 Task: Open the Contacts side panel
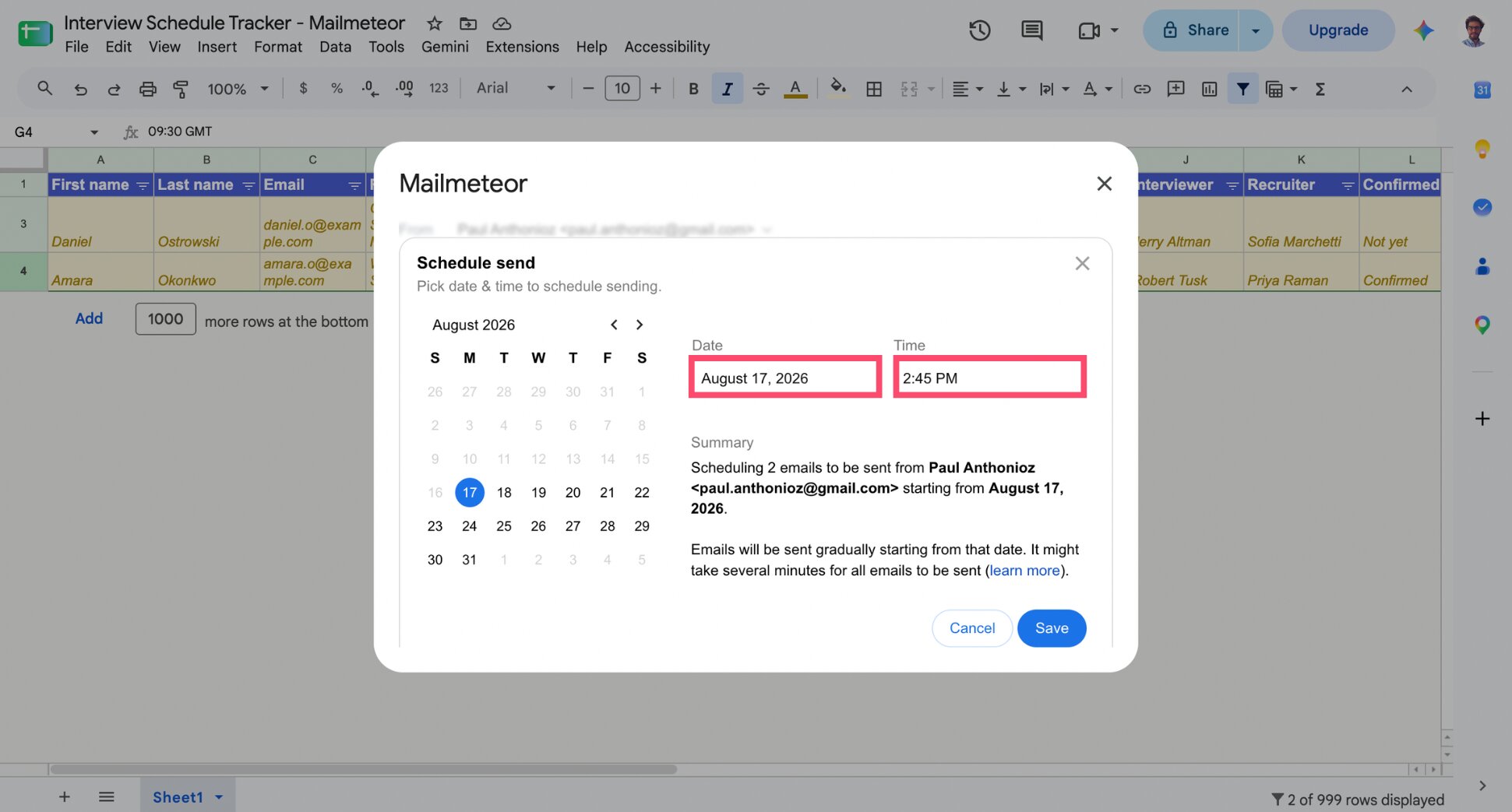coord(1482,266)
